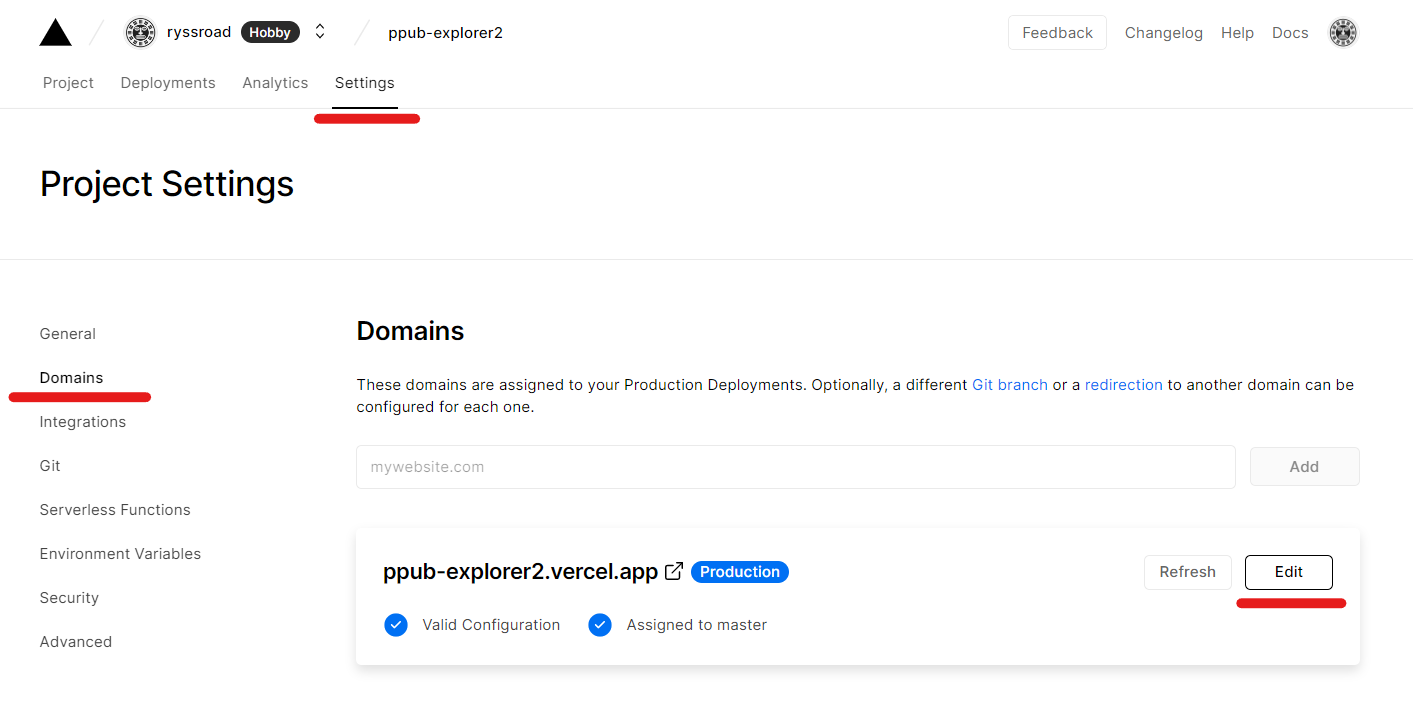Open the Help link

[1237, 33]
